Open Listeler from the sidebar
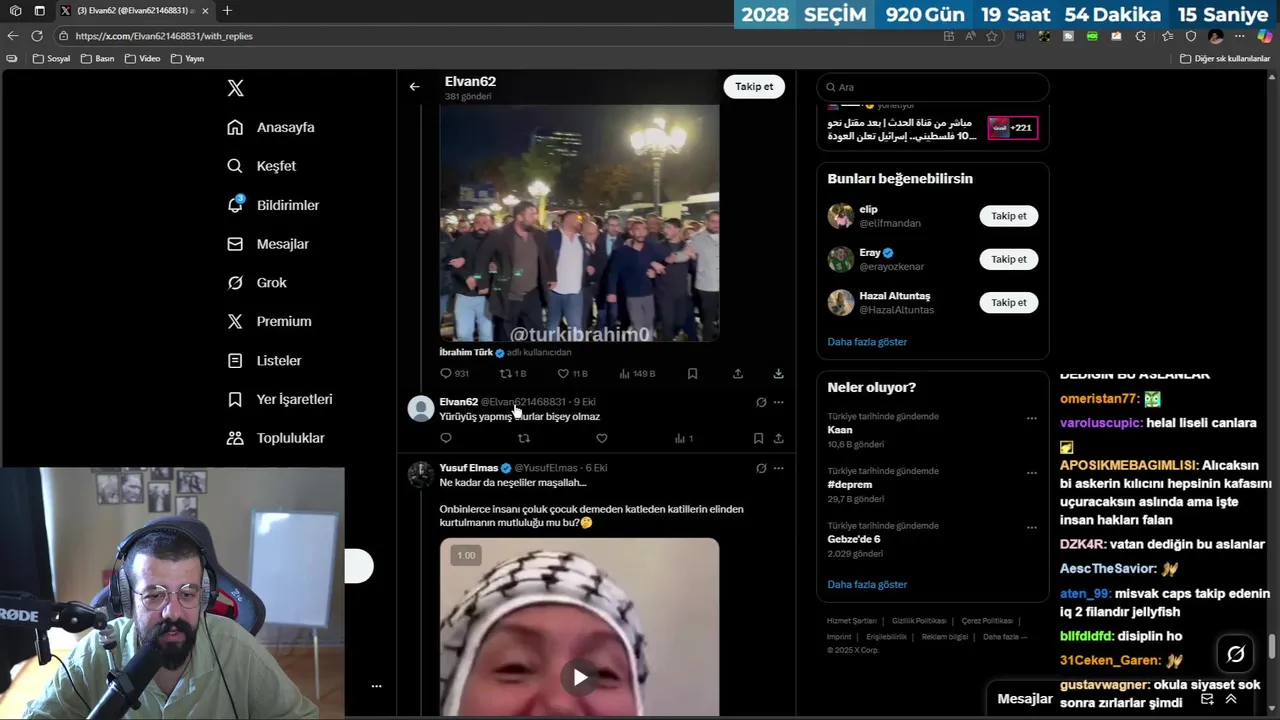This screenshot has width=1280, height=720. 264,360
